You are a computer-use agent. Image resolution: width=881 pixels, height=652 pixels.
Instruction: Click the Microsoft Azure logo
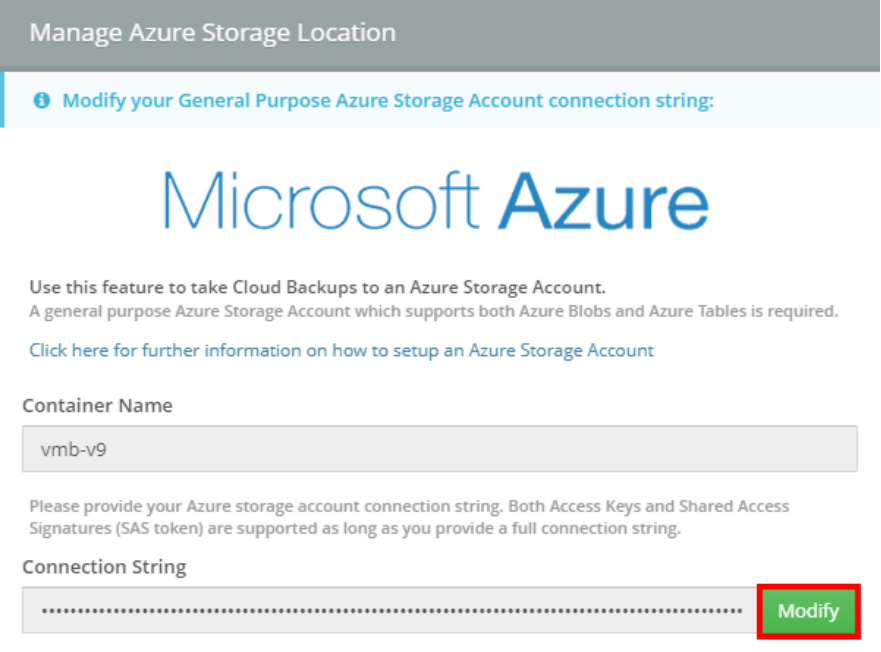(x=435, y=200)
